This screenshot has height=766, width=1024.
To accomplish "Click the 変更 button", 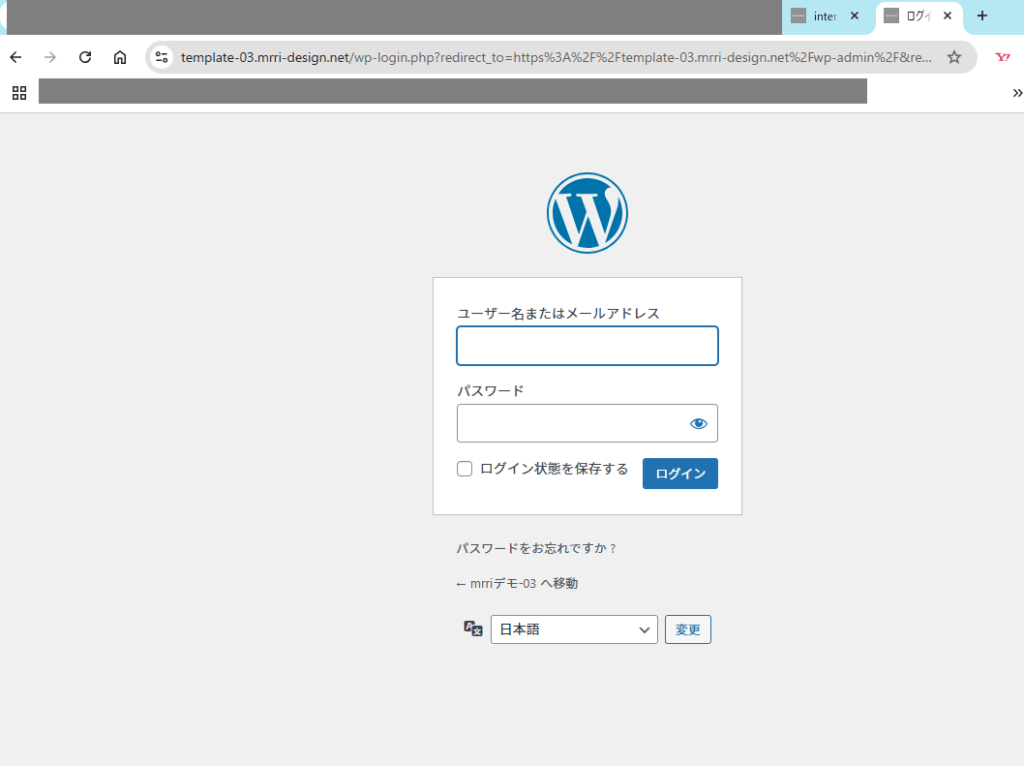I will coord(688,629).
